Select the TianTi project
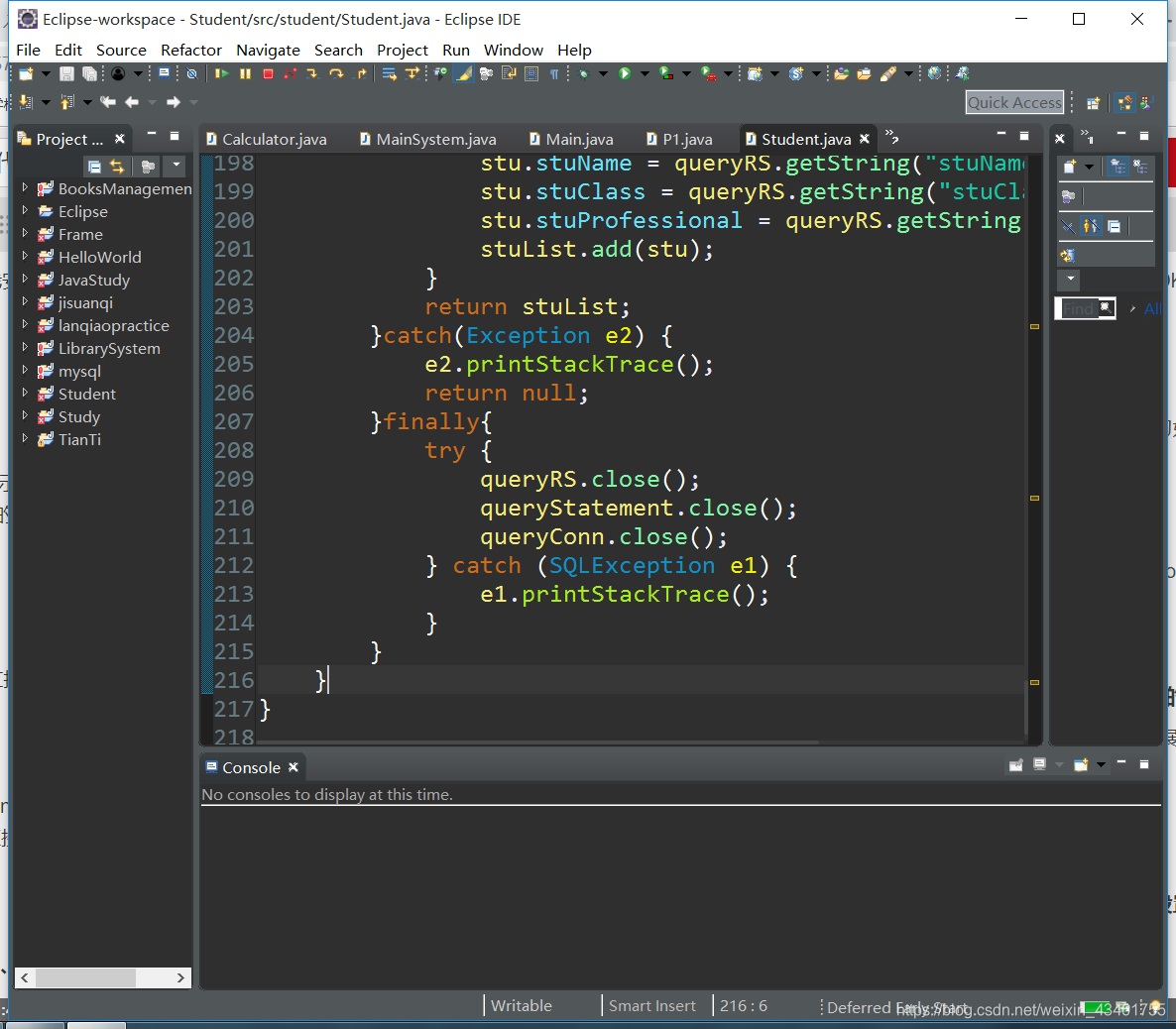This screenshot has width=1176, height=1029. coord(79,439)
